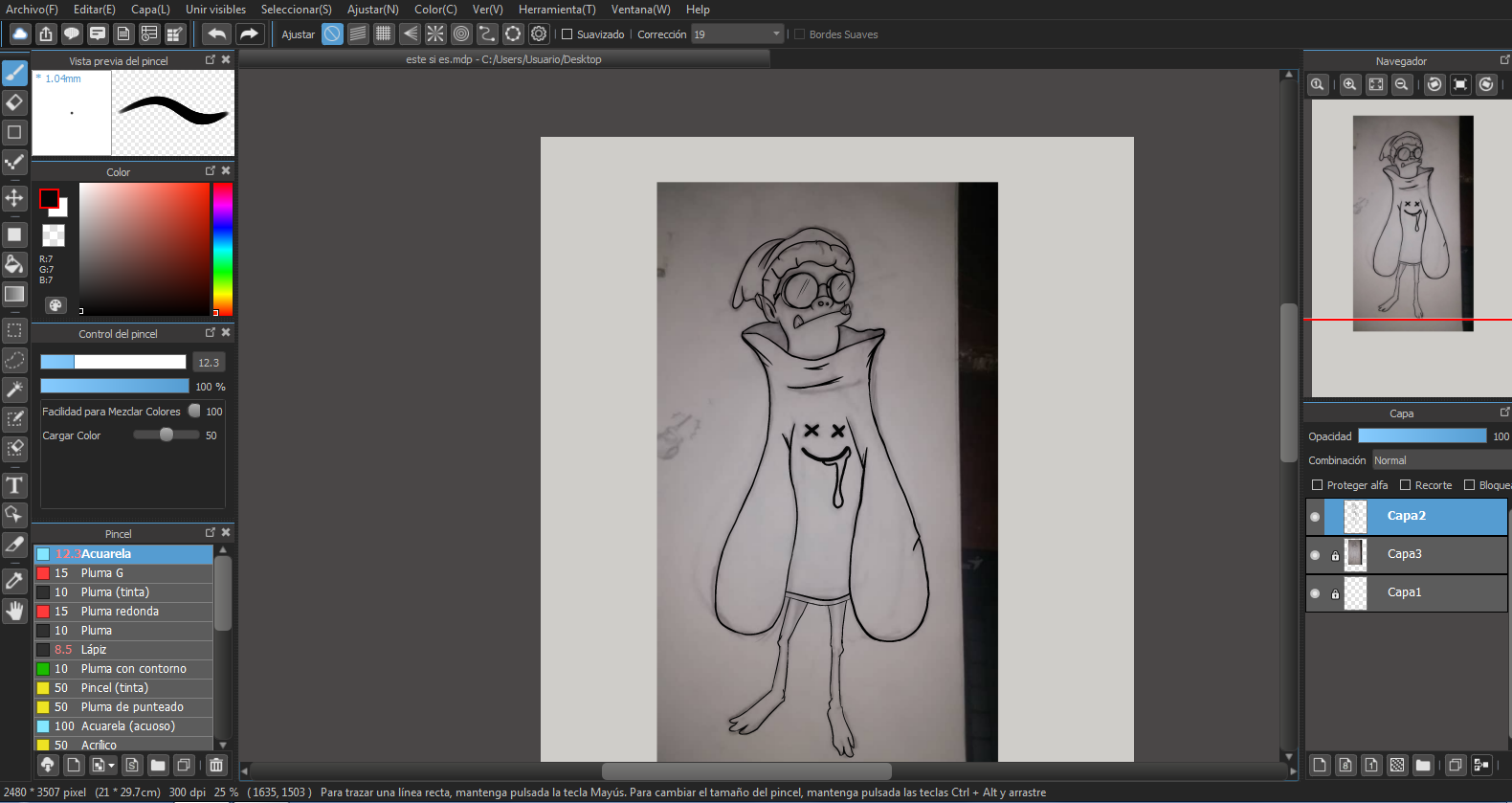
Task: Select the Bucket fill tool
Action: (x=14, y=264)
